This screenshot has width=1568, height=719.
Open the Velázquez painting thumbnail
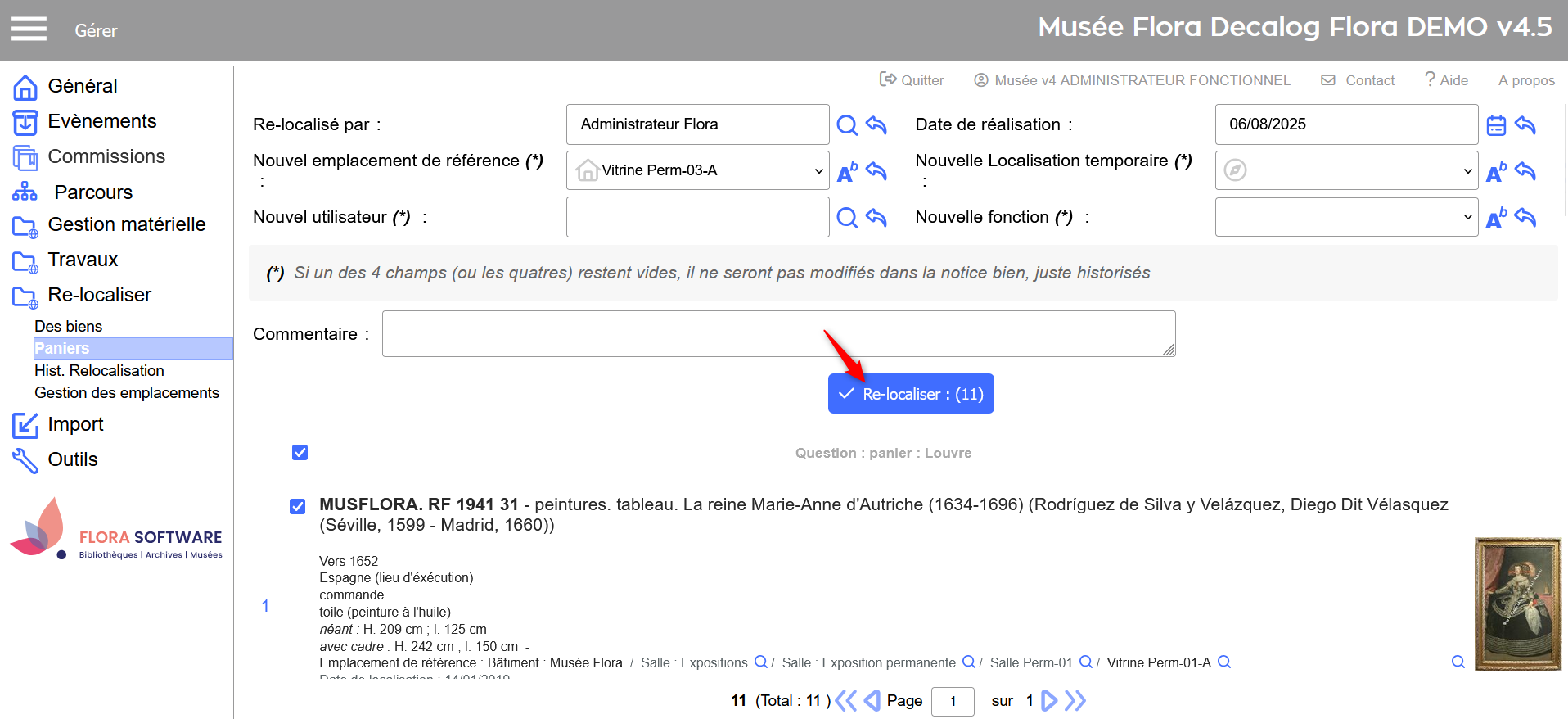point(1517,604)
